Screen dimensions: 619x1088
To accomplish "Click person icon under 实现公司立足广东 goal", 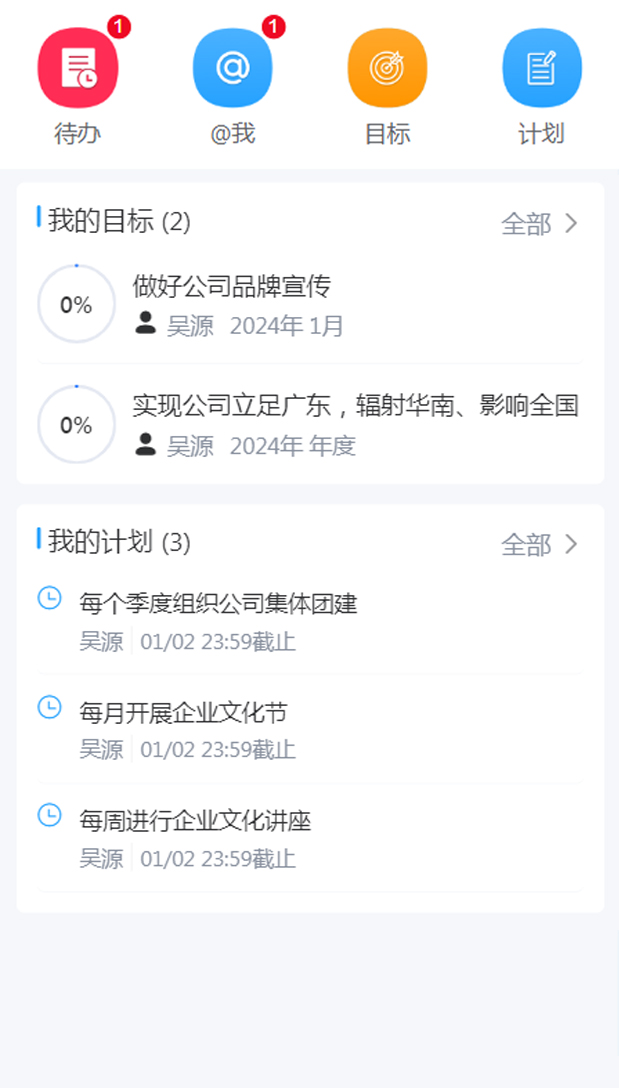I will point(146,444).
